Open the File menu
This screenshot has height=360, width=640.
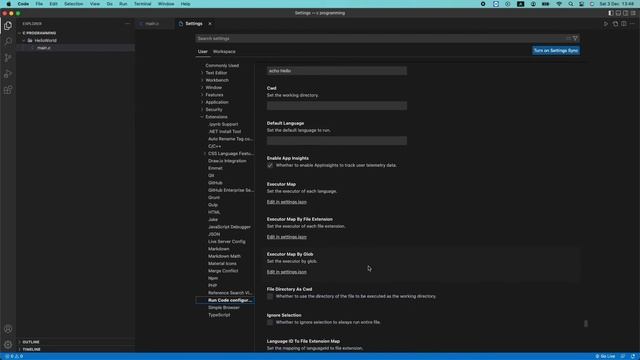point(39,4)
